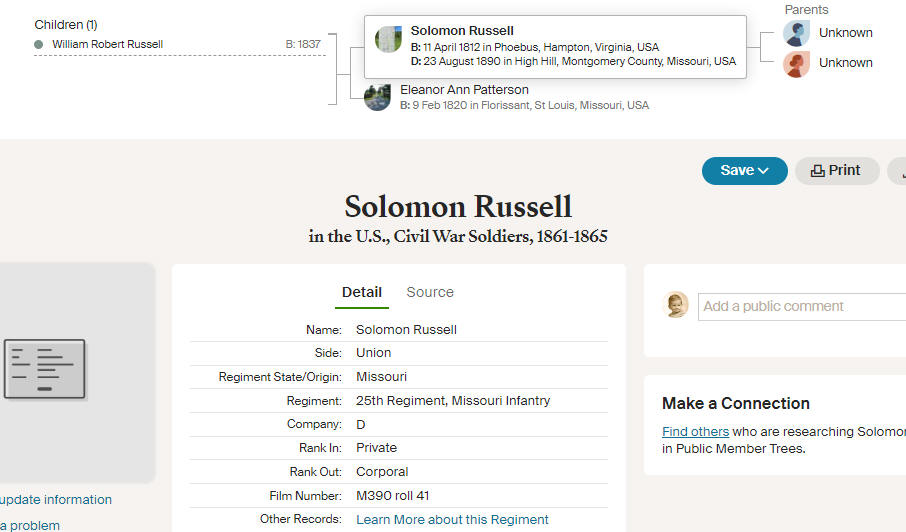Click the green dot by William Robert Russell

[39, 44]
